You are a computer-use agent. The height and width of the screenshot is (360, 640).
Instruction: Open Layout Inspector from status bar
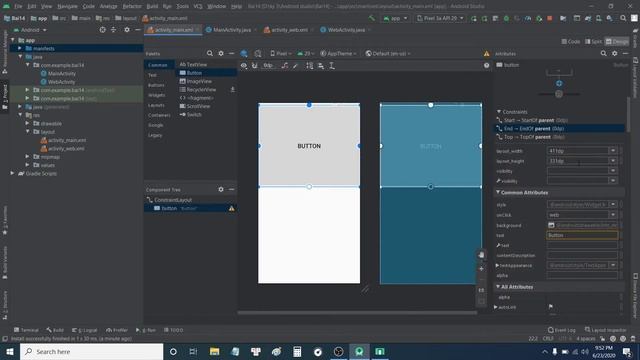pyautogui.click(x=606, y=330)
